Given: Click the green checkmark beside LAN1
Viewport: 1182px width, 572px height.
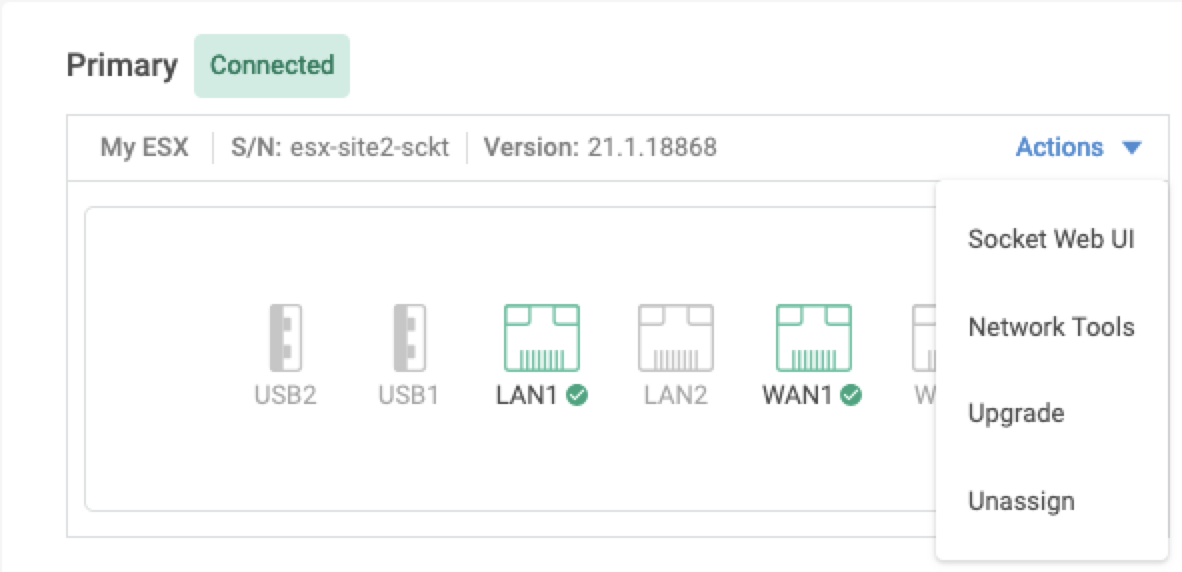Looking at the screenshot, I should coord(577,395).
